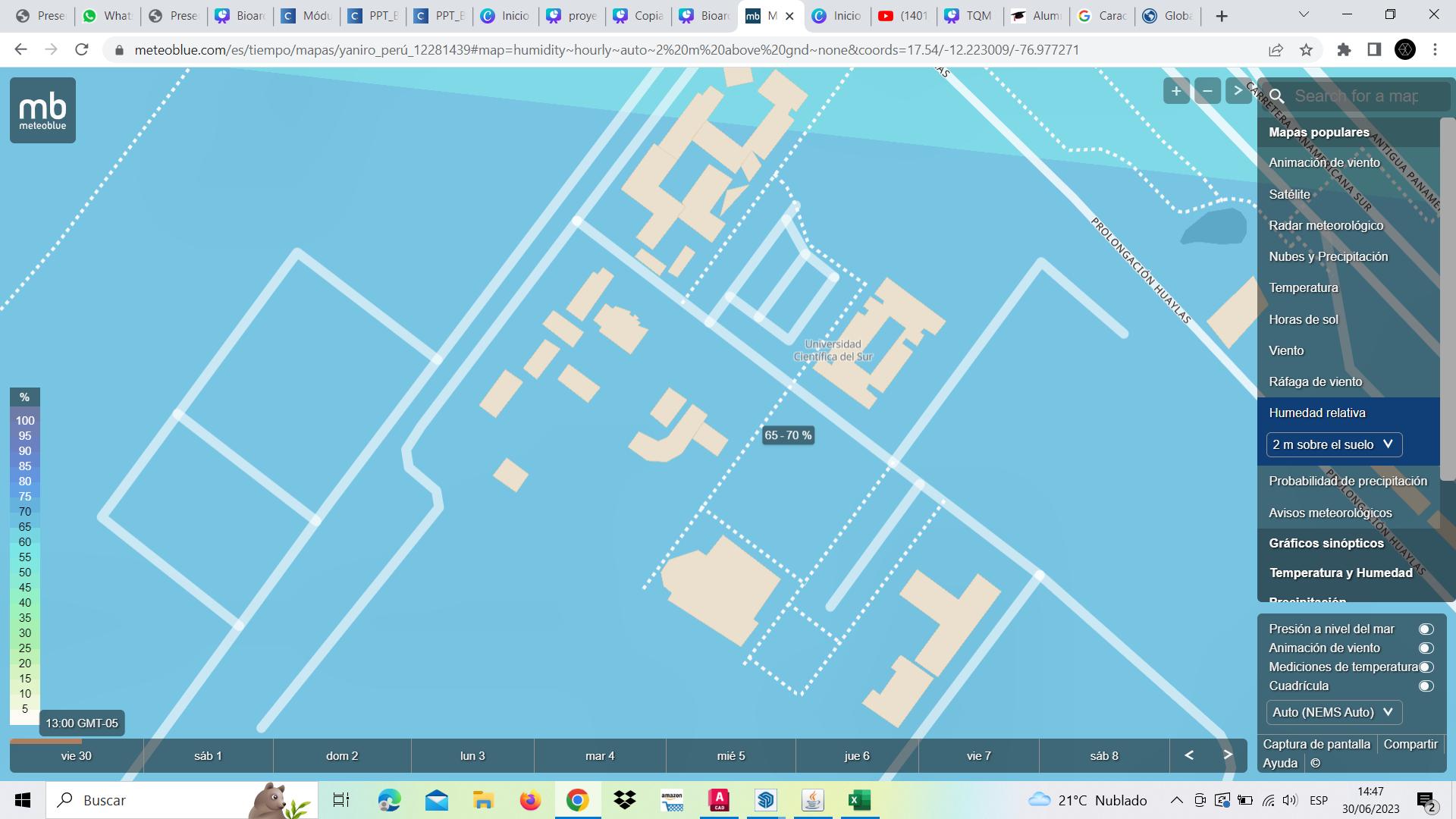Click Captura de pantalla link
The image size is (1456, 819).
1316,744
